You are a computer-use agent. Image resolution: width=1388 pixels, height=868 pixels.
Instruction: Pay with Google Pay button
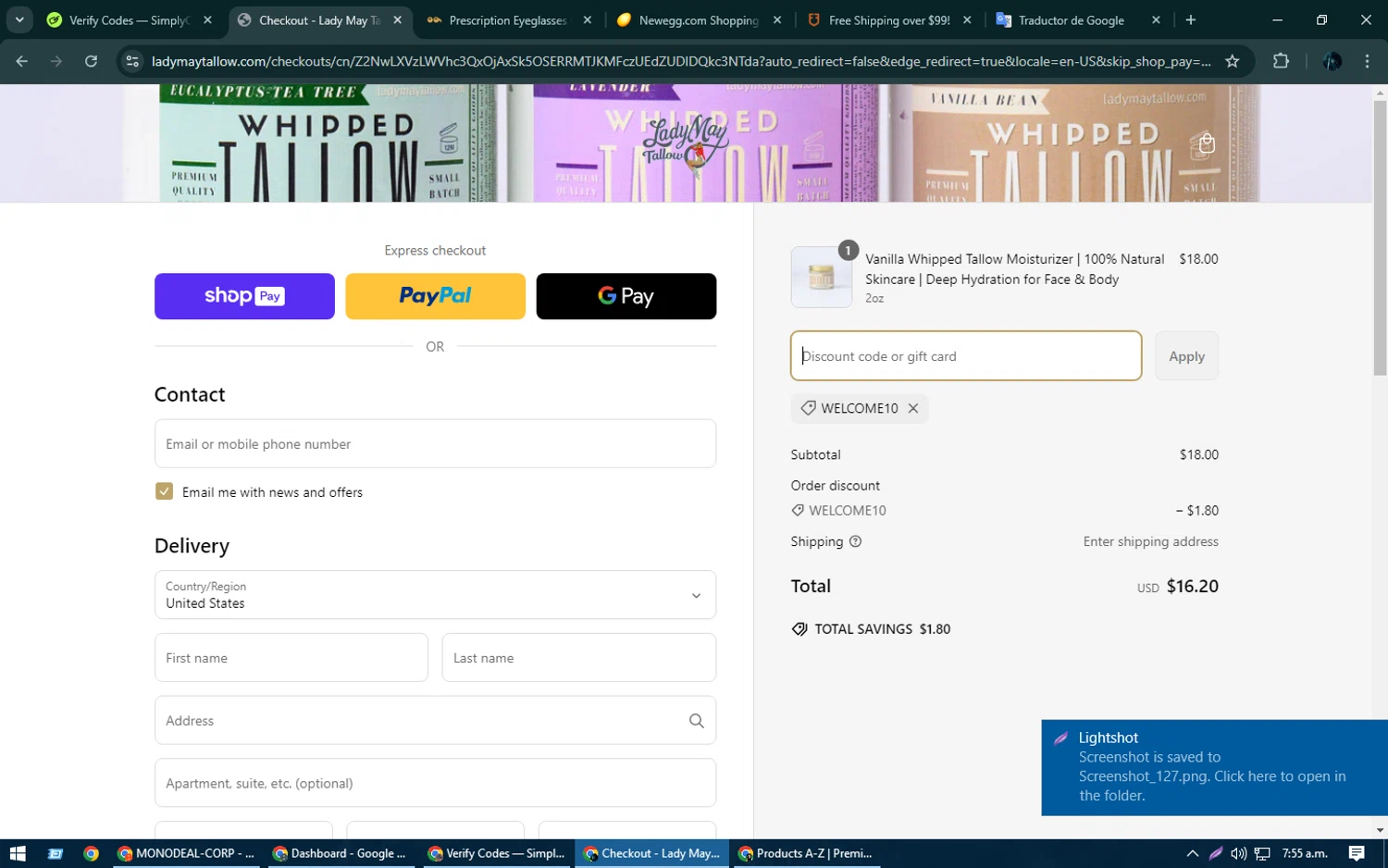pyautogui.click(x=626, y=296)
